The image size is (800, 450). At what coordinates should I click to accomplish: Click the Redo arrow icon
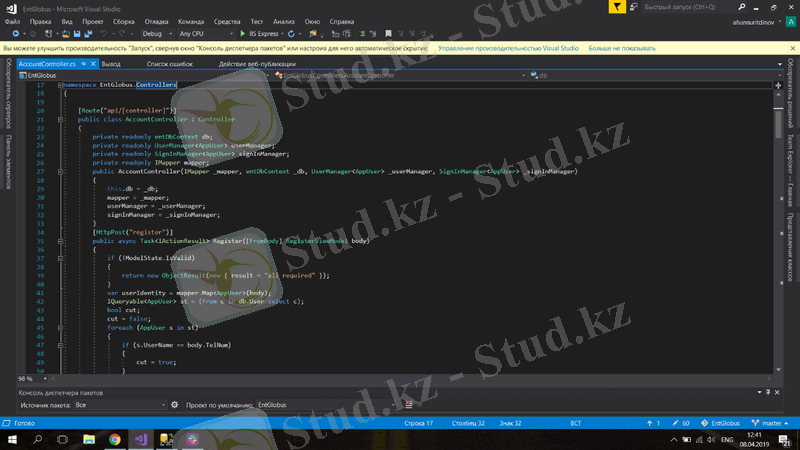(x=121, y=34)
